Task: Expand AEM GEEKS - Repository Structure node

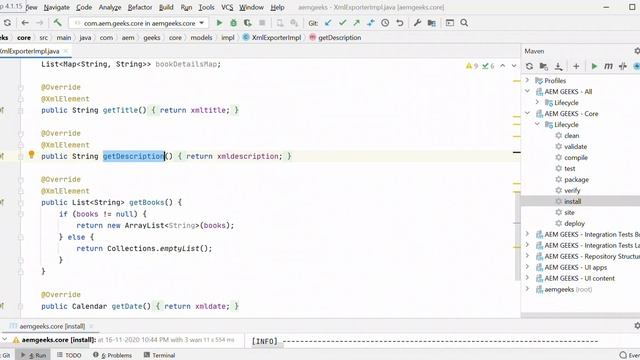Action: click(527, 256)
